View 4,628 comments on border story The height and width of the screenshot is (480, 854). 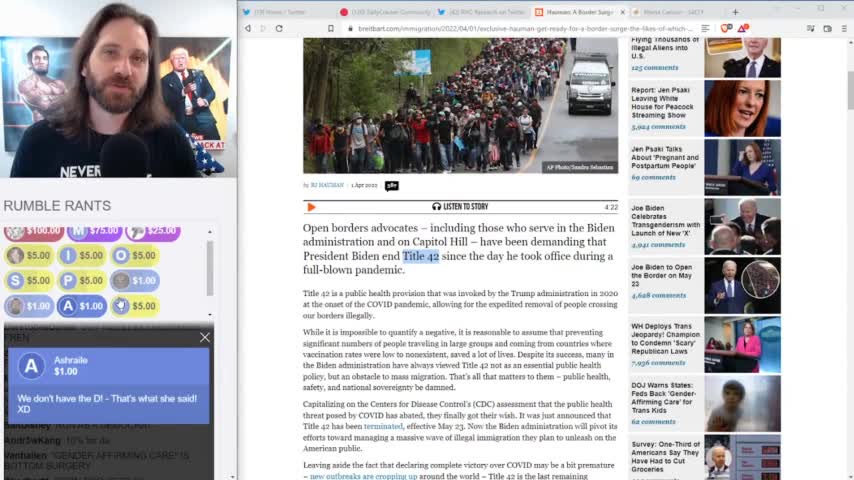point(658,295)
